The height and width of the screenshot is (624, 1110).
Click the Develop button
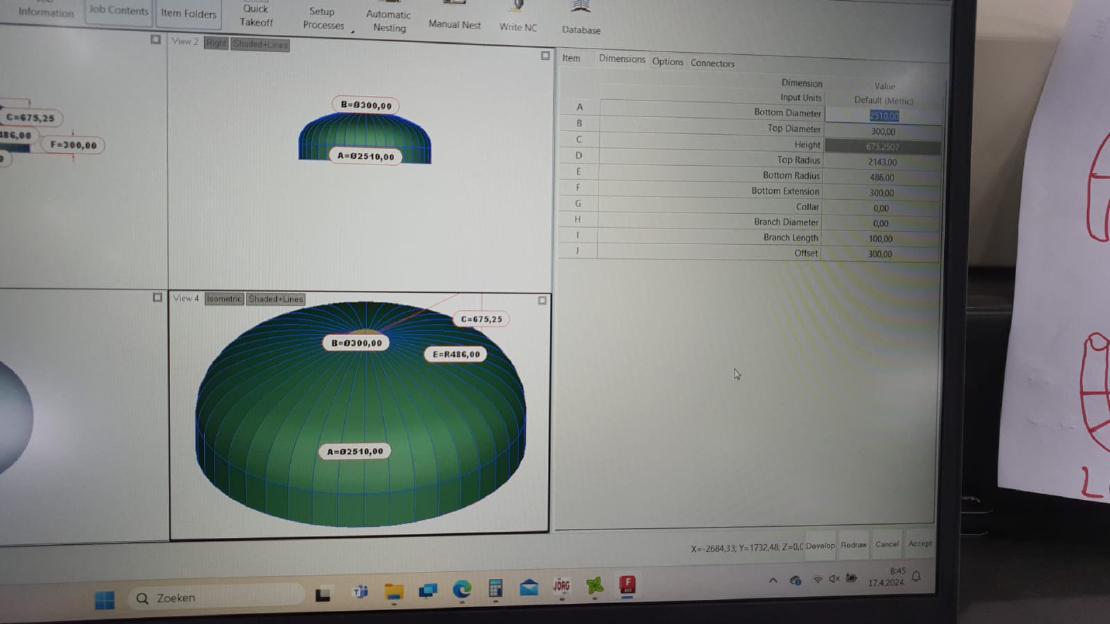coord(820,545)
